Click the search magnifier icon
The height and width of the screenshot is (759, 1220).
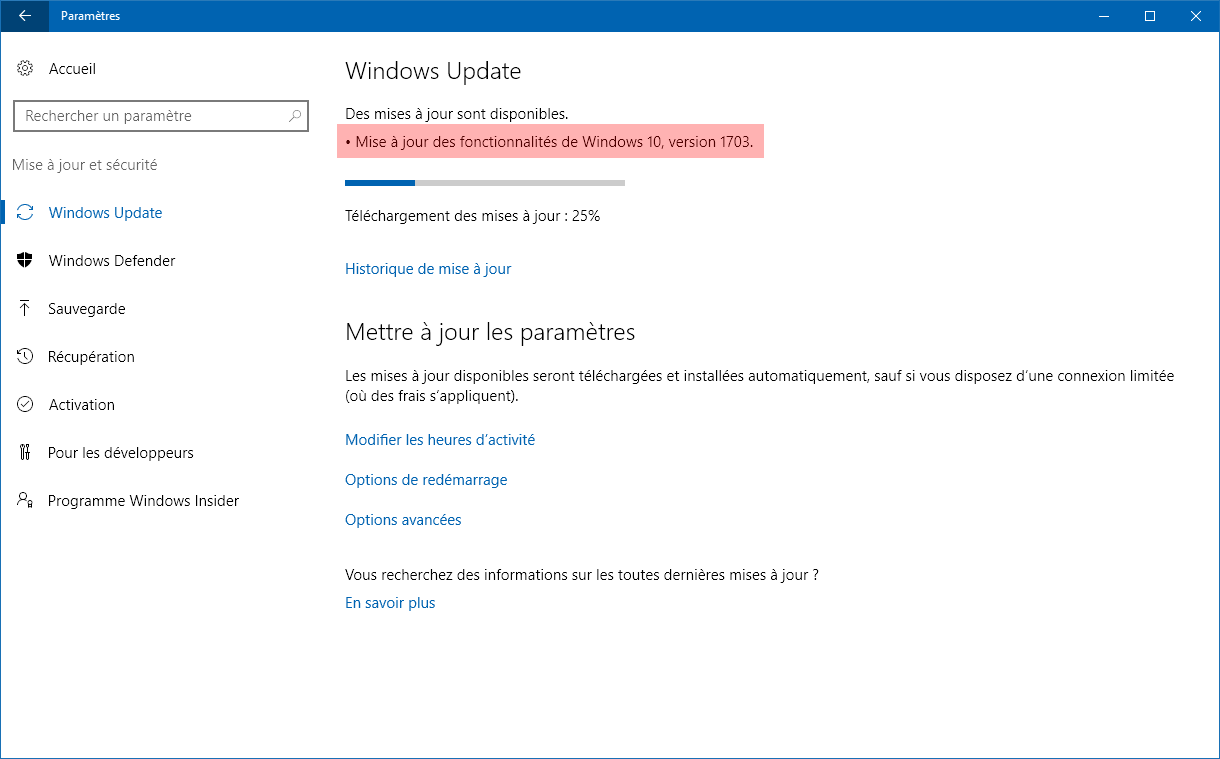[295, 116]
